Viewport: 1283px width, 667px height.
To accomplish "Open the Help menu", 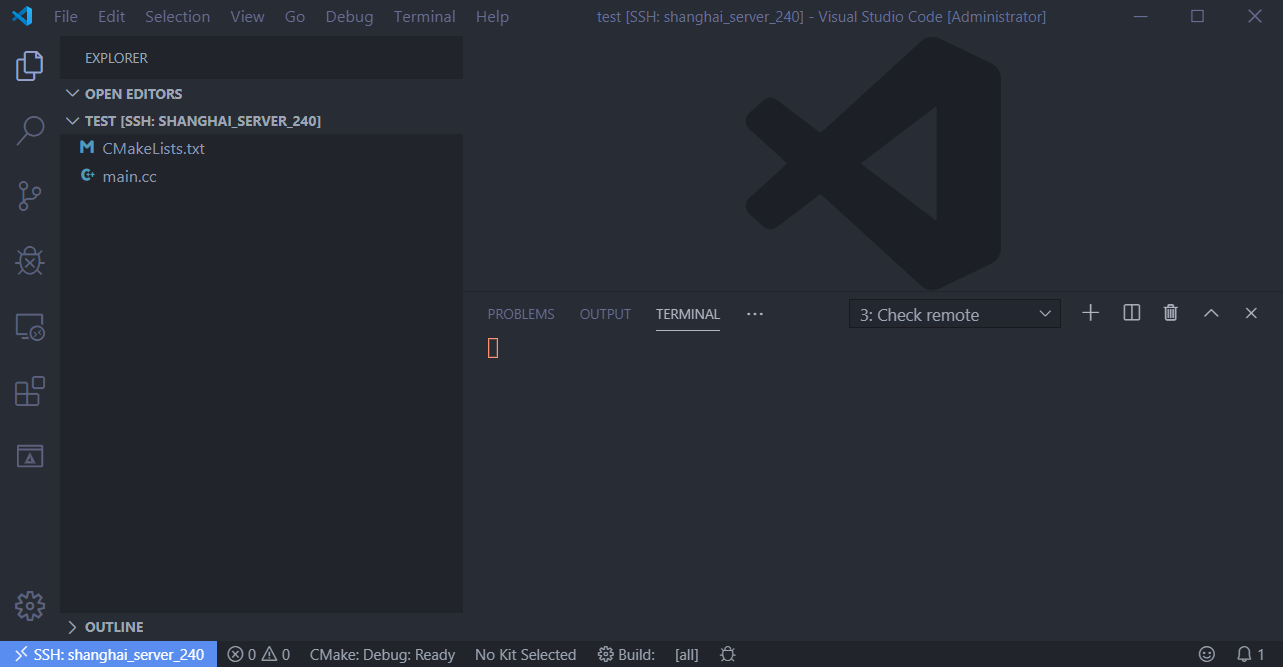I will (492, 16).
